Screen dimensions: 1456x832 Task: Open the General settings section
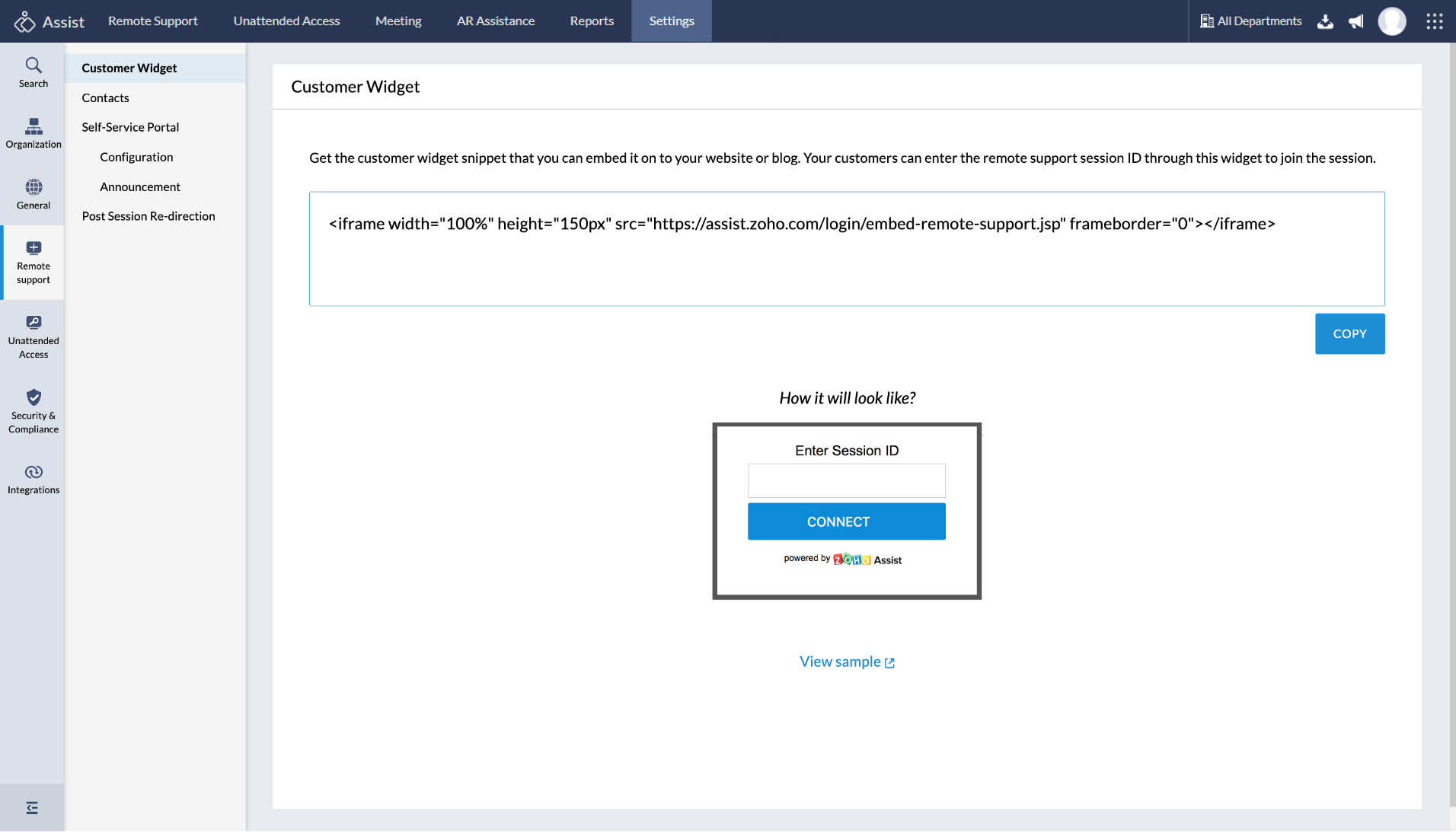[33, 194]
